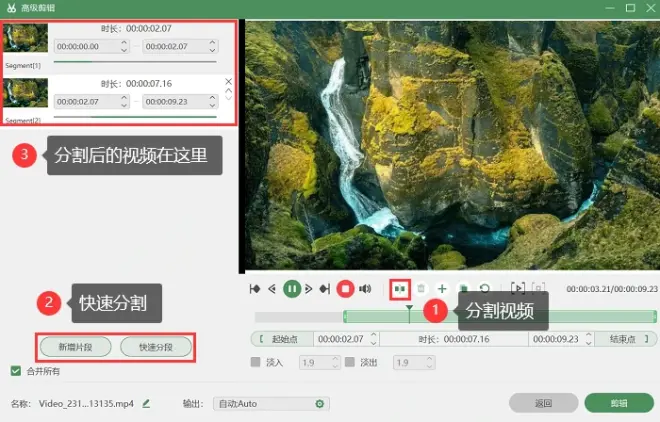Edit the output file name with the pencil icon
660x422 pixels.
tap(146, 403)
